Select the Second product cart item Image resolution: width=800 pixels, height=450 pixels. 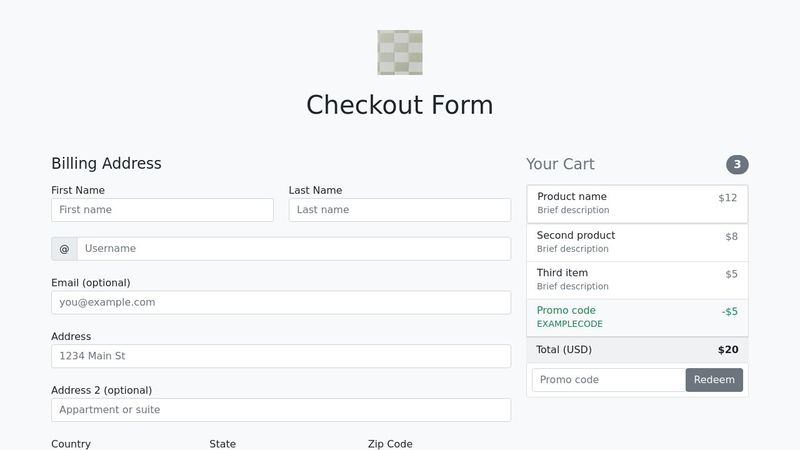click(637, 242)
